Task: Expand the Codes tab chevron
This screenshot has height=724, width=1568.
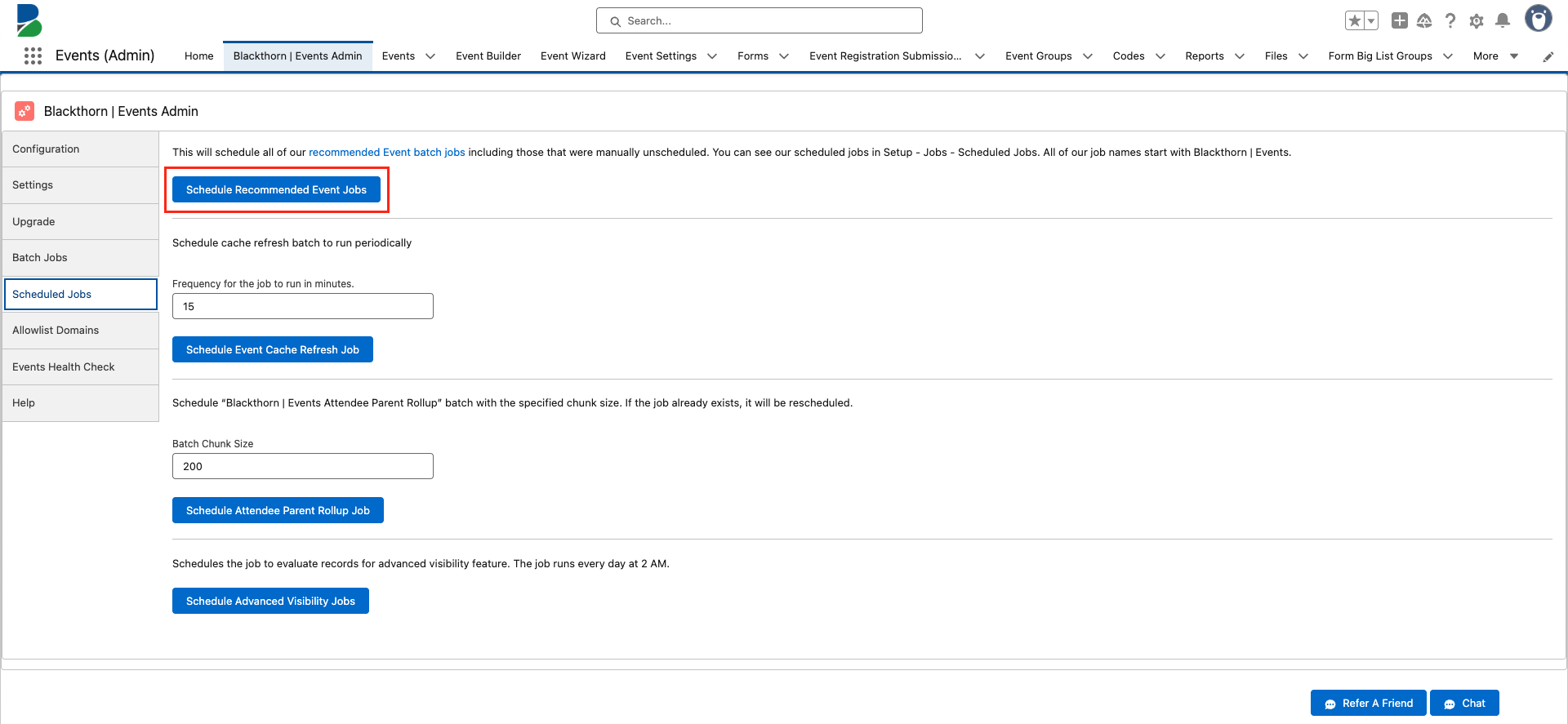Action: point(1160,56)
